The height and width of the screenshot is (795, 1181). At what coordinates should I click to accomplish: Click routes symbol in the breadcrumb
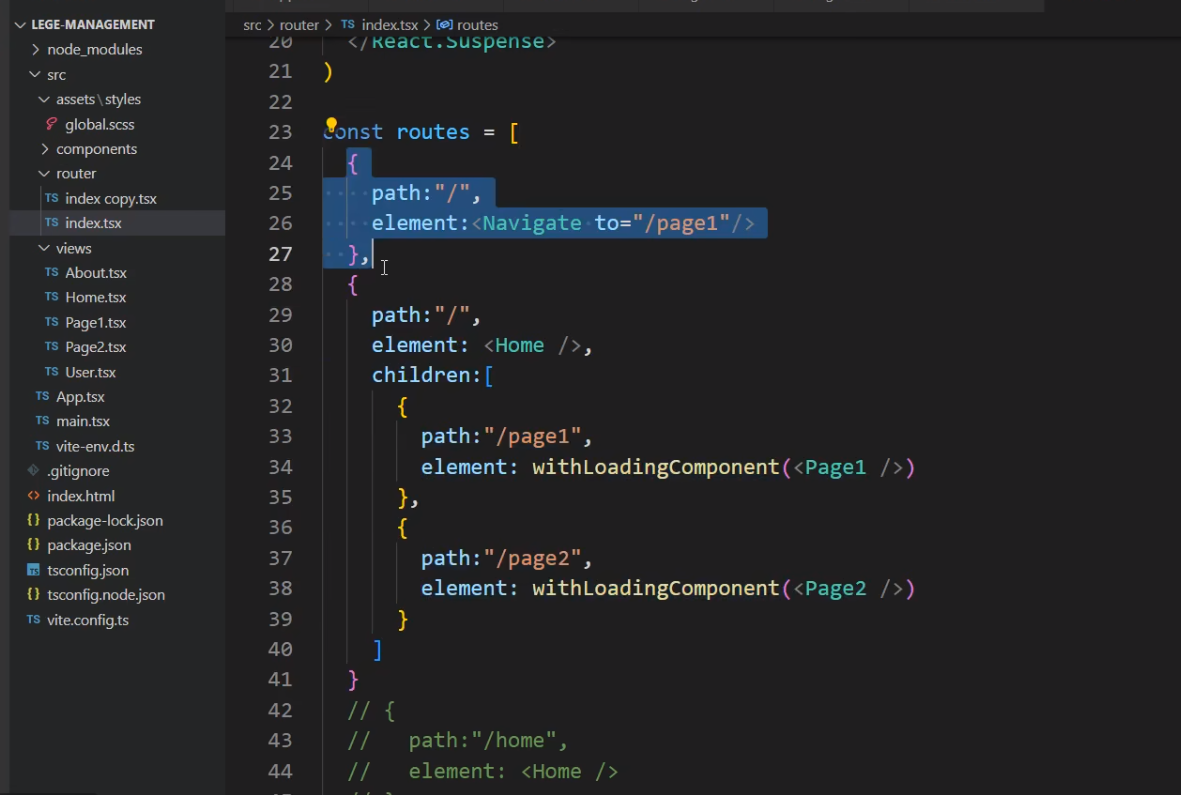(x=478, y=25)
